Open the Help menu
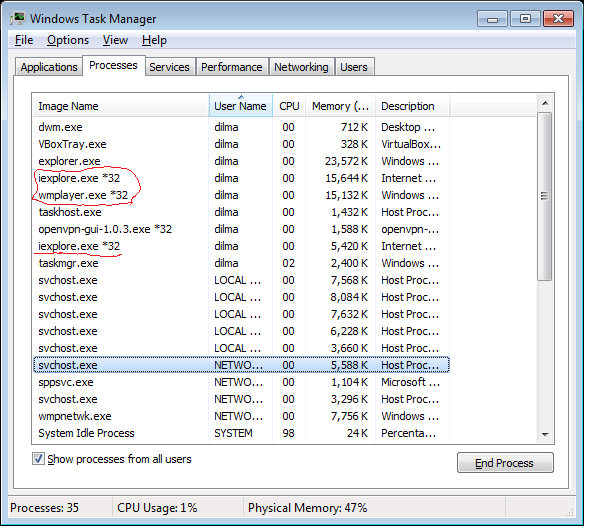The height and width of the screenshot is (526, 614). pos(154,40)
